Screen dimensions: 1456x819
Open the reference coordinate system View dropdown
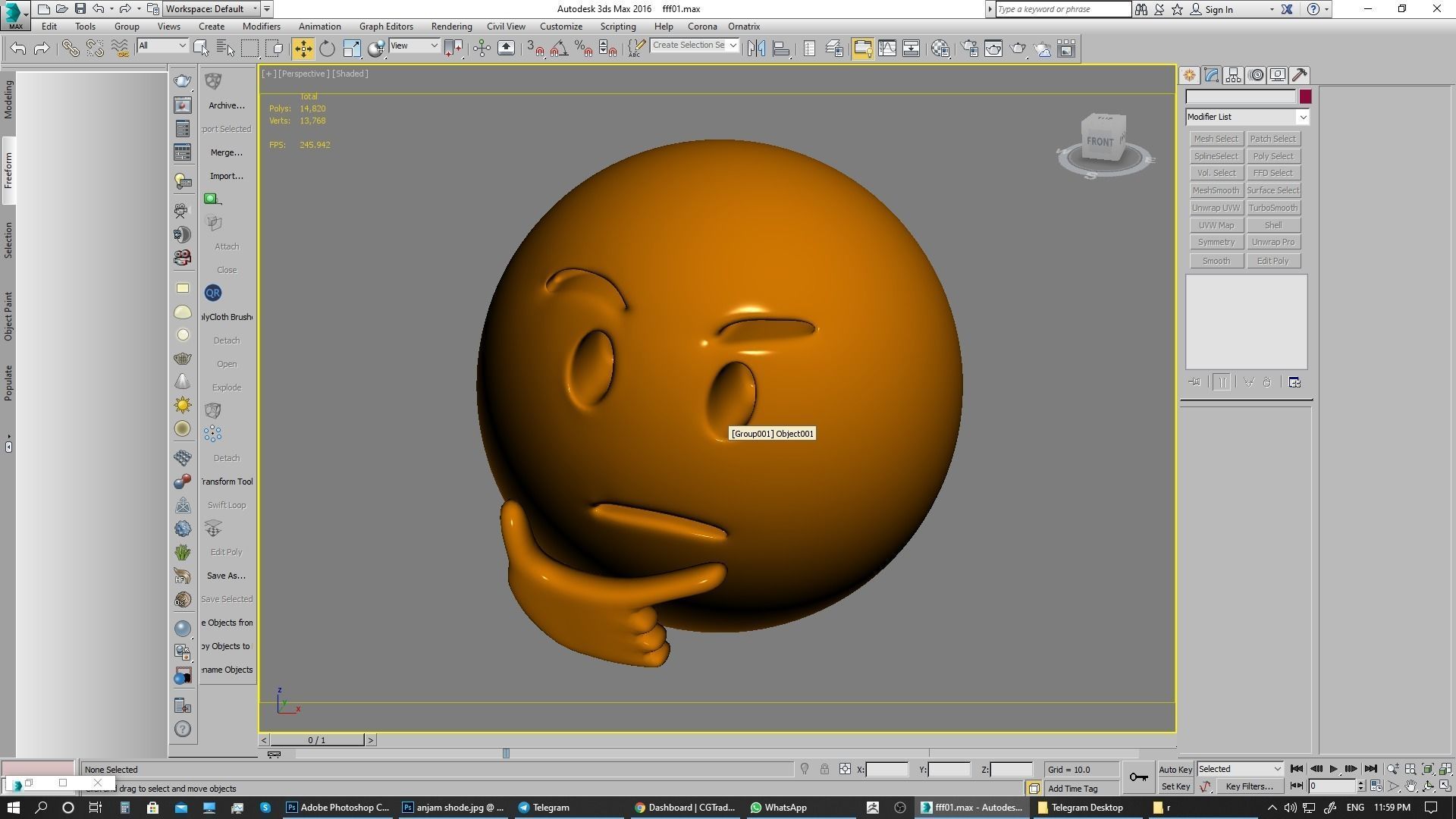coord(414,46)
